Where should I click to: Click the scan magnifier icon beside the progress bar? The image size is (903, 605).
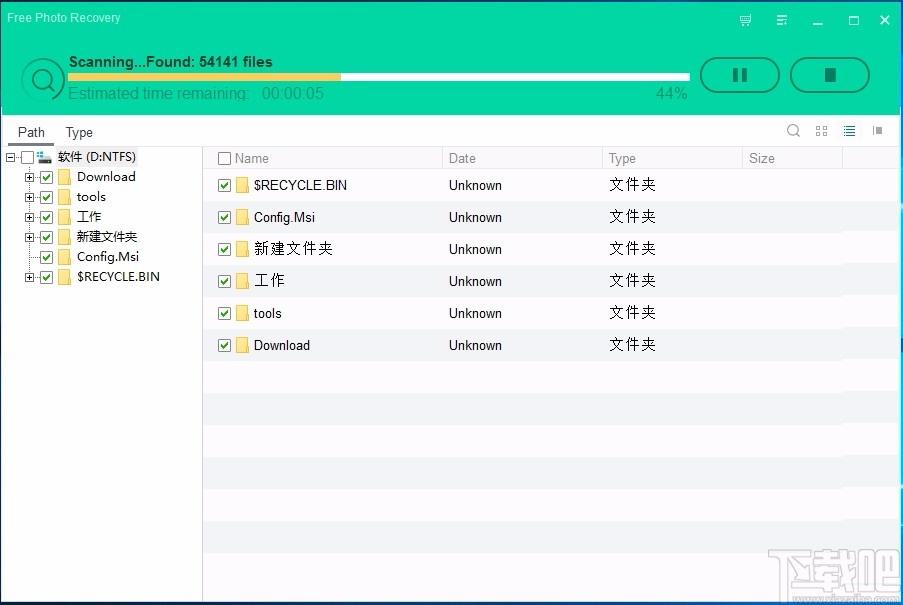43,79
